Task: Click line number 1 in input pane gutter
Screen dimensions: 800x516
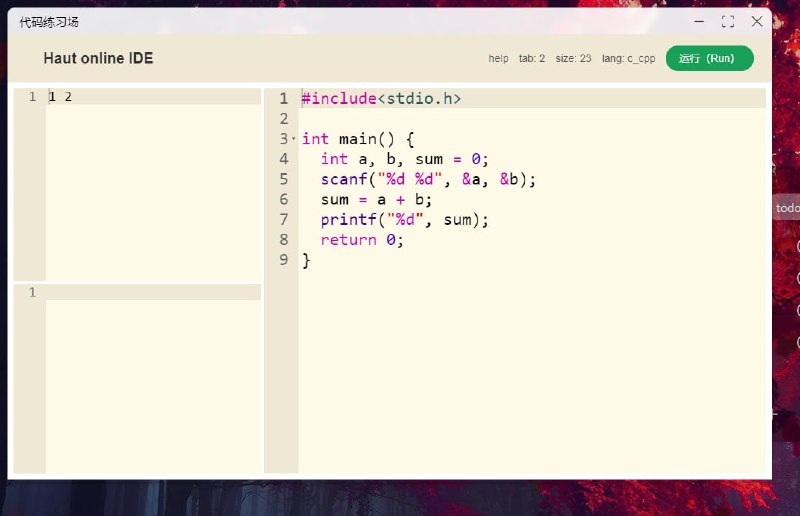Action: click(33, 96)
